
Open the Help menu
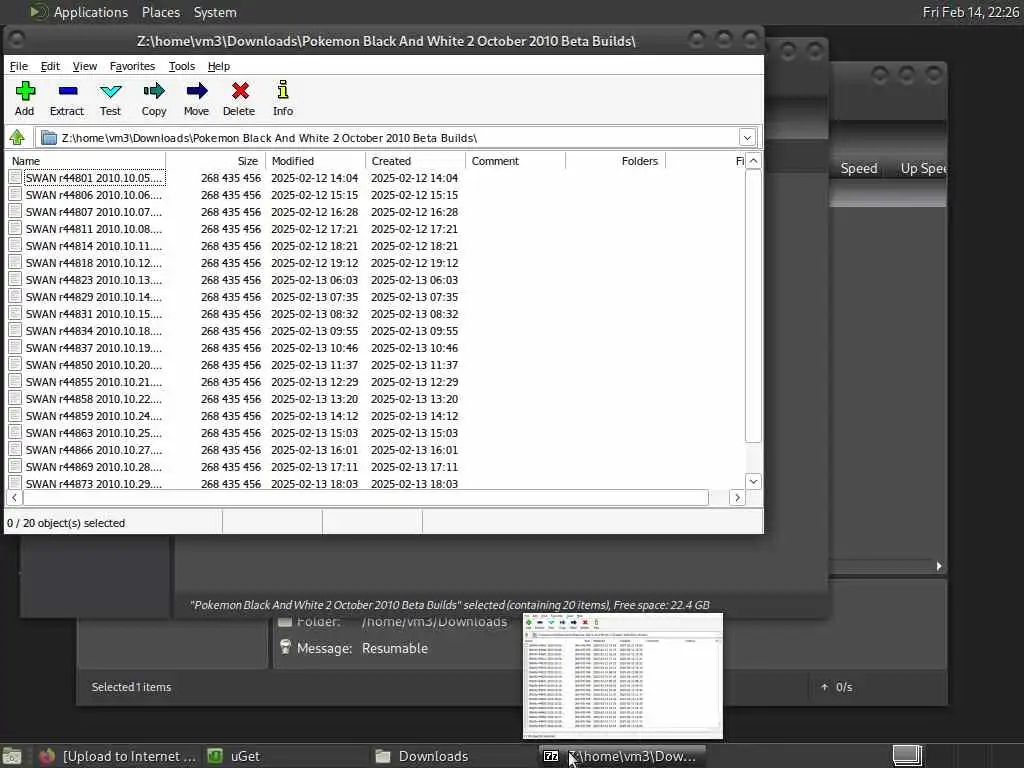(219, 66)
